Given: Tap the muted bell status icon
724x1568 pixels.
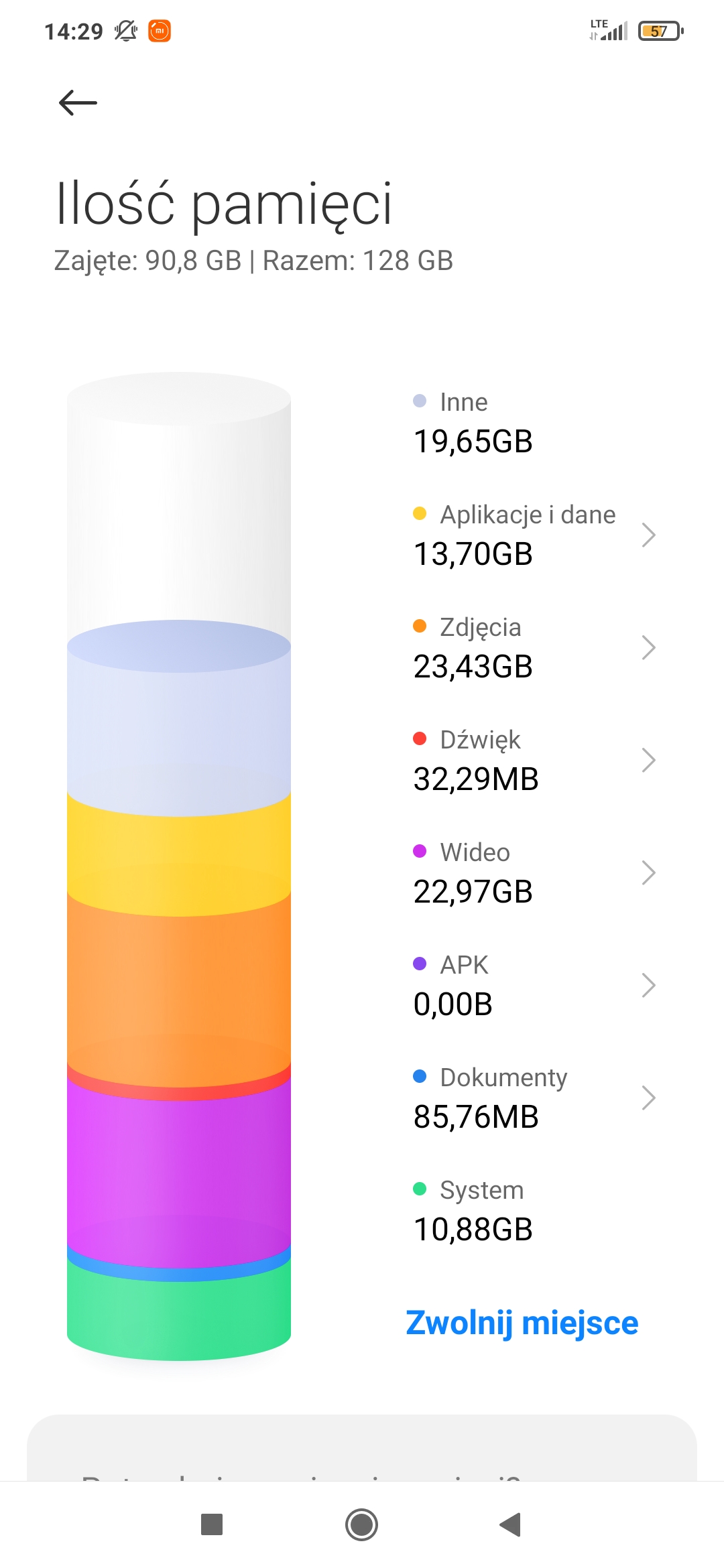Looking at the screenshot, I should pos(125,31).
